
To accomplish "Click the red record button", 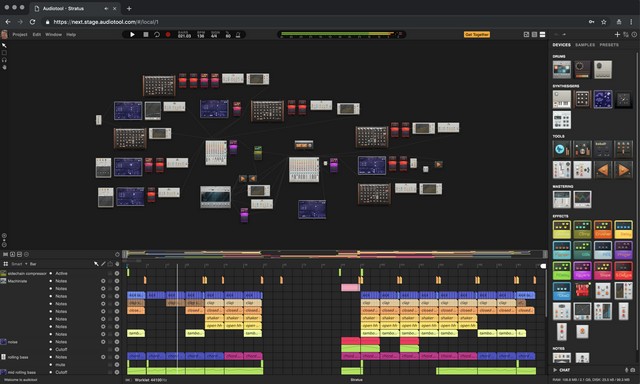I will [168, 35].
